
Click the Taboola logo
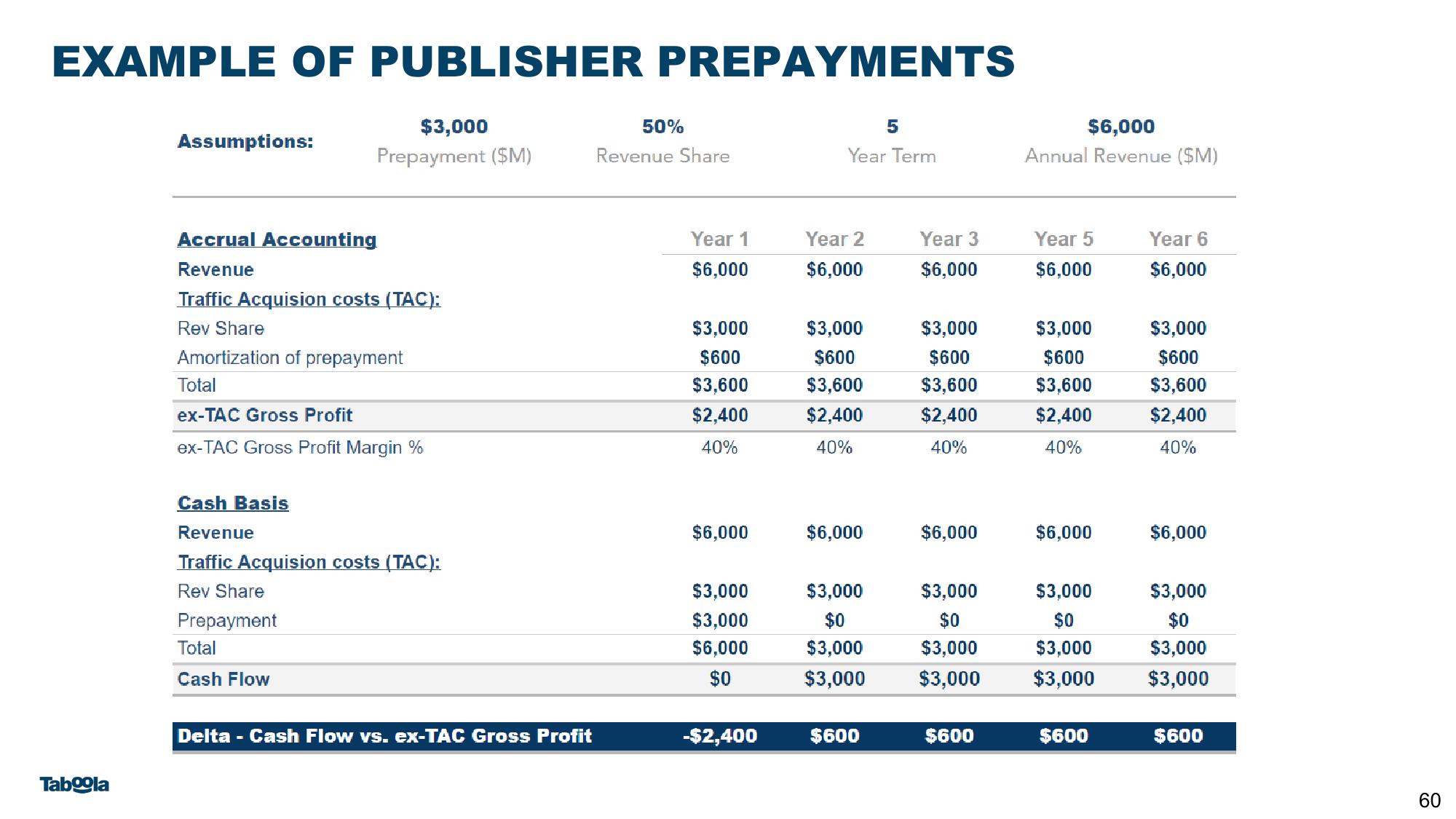point(74,784)
